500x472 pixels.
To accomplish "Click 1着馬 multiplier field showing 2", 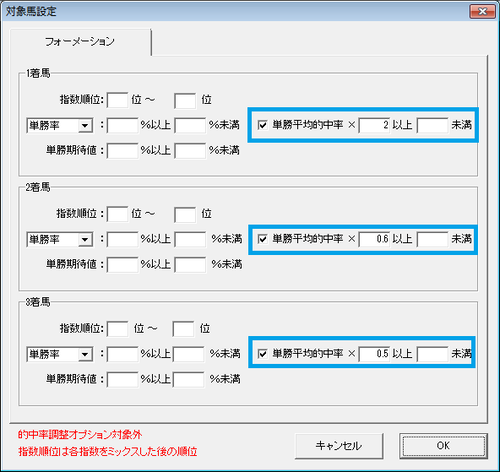I will pyautogui.click(x=374, y=125).
